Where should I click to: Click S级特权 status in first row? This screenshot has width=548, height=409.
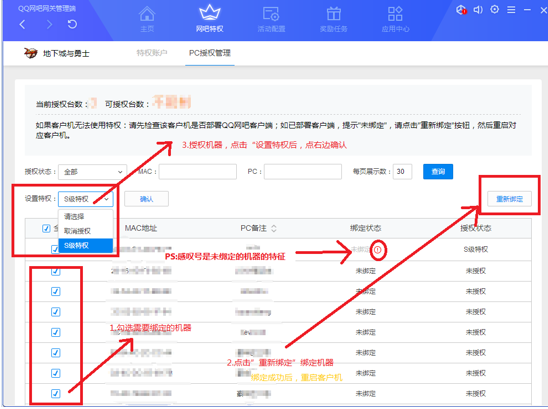pyautogui.click(x=476, y=249)
